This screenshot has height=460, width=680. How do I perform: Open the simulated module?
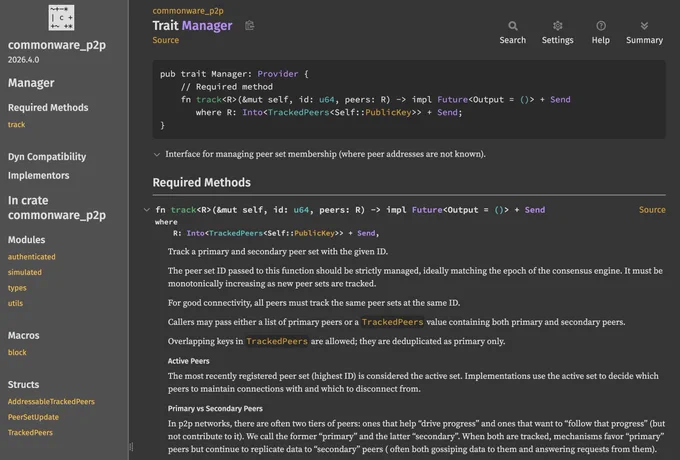(25, 272)
